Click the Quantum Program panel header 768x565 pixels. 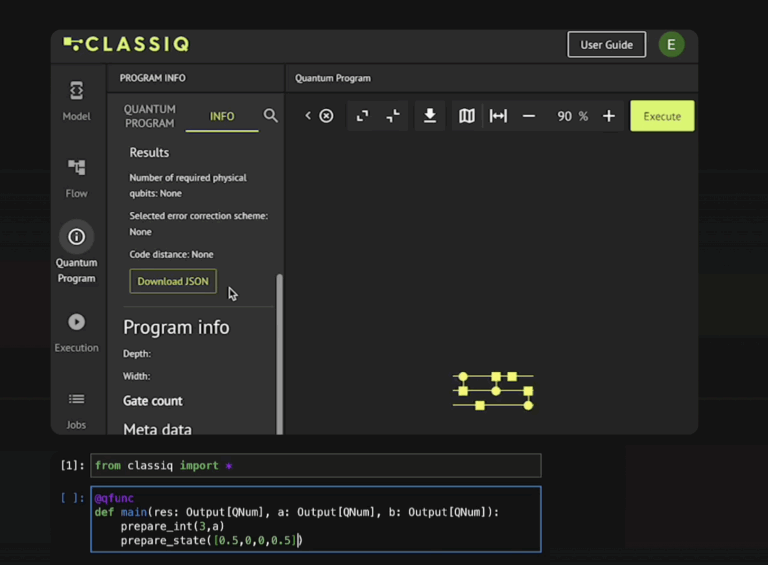point(333,78)
